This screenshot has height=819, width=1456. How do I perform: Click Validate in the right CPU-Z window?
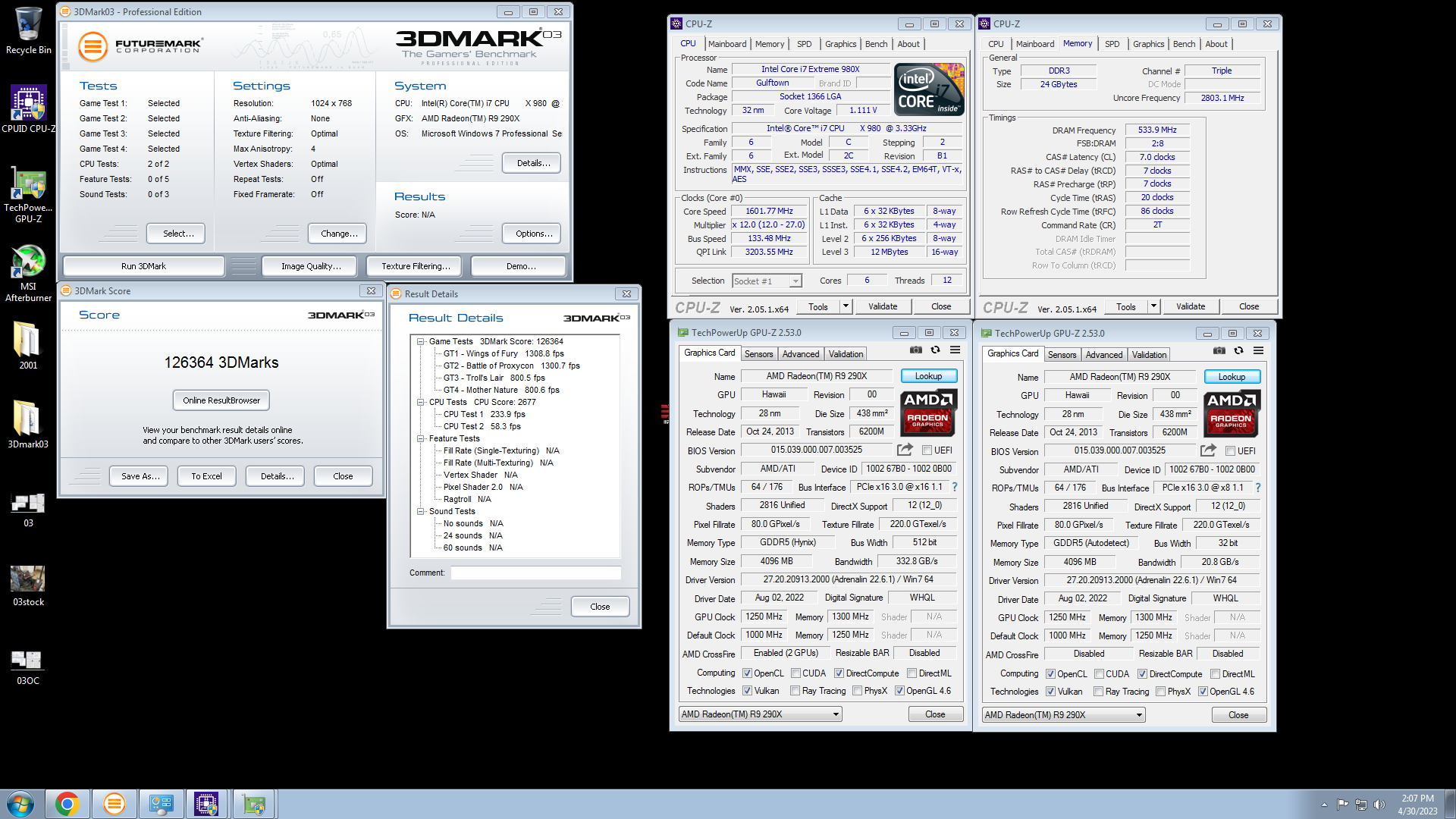click(1191, 306)
